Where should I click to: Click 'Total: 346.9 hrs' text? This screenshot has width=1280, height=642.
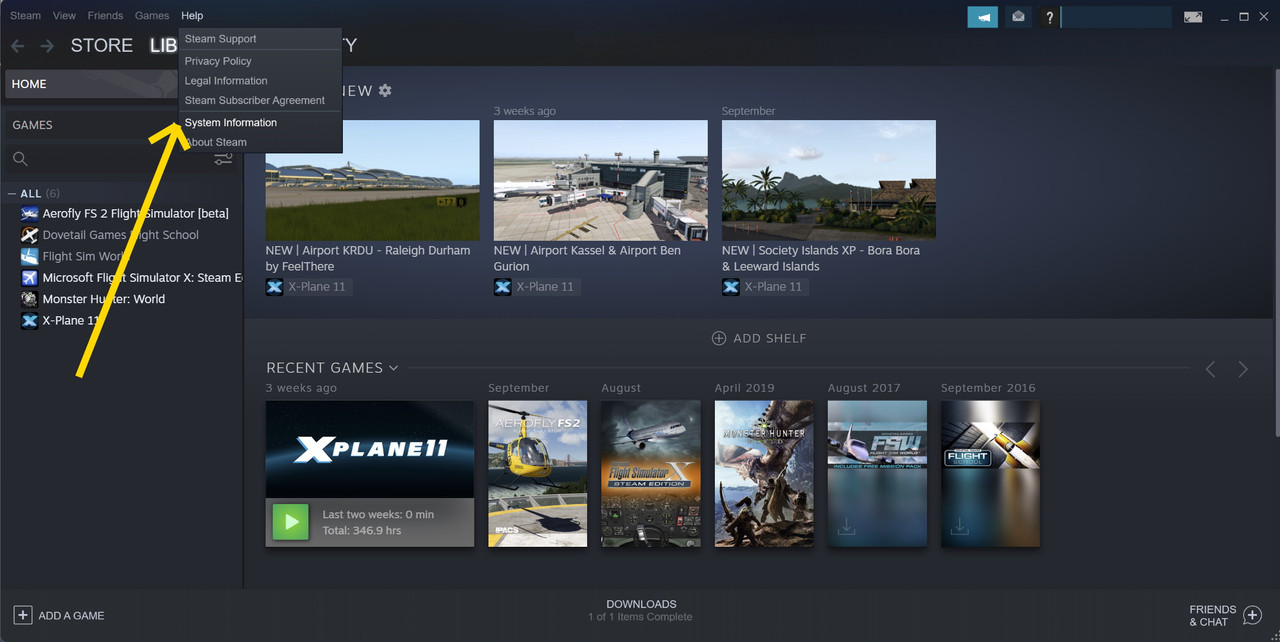[x=362, y=530]
